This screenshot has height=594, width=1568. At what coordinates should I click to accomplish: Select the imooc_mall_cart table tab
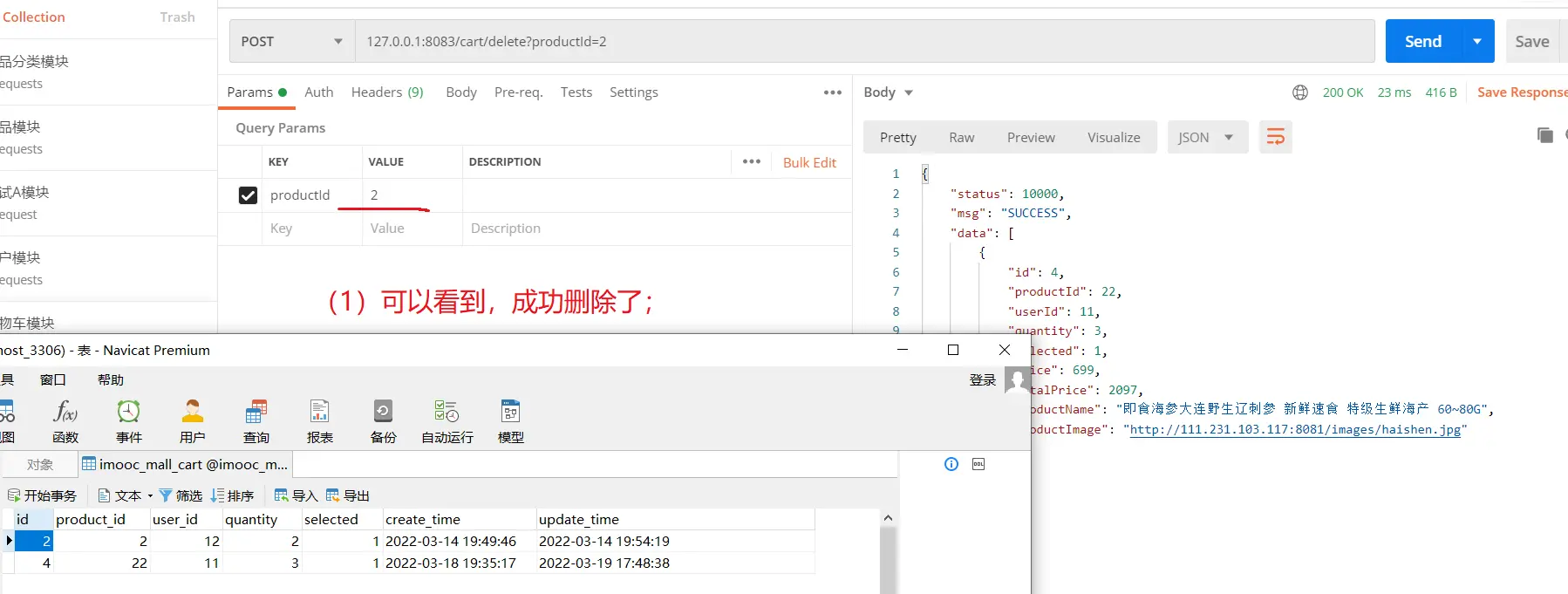coord(185,464)
